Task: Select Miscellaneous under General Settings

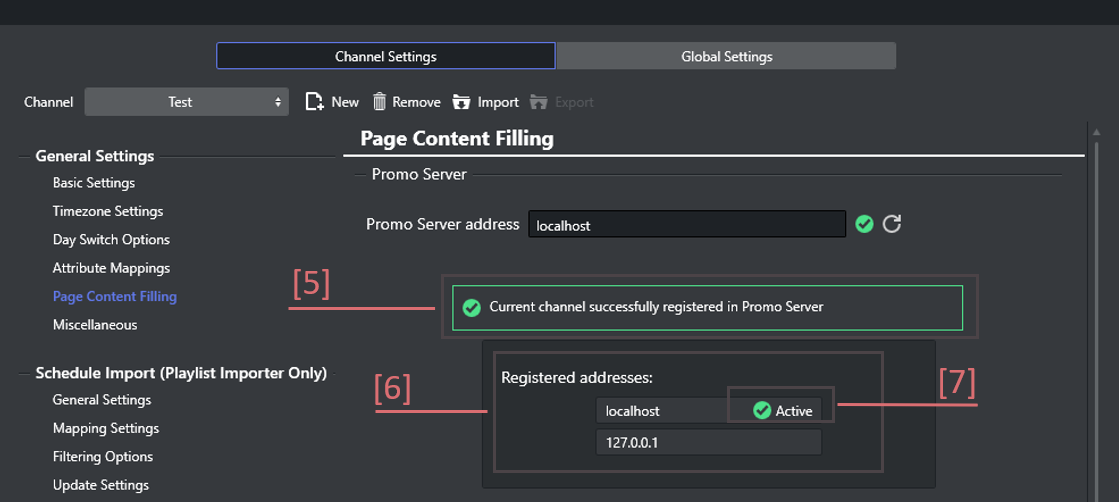Action: click(x=95, y=325)
